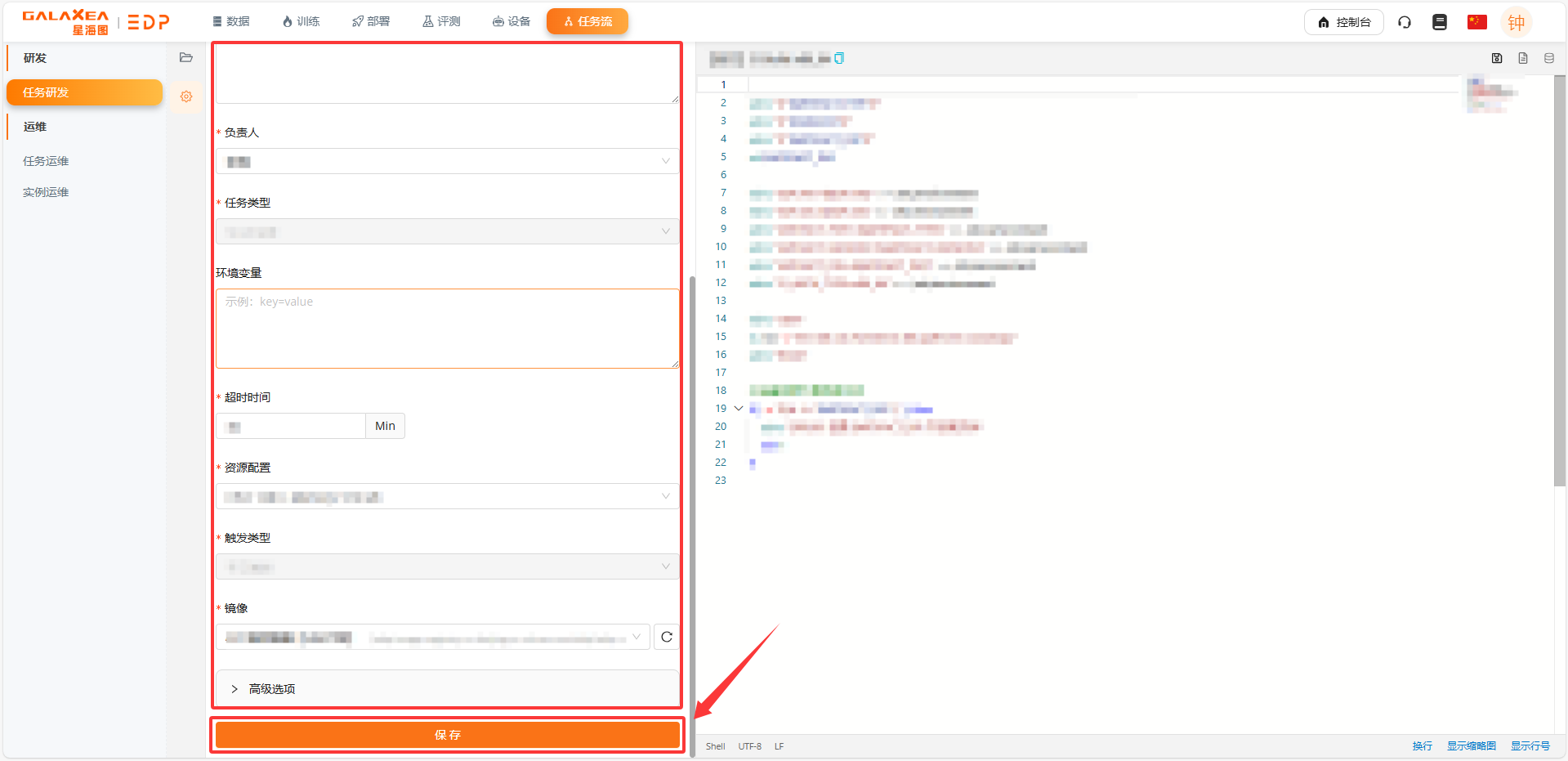Open the documentation book icon
This screenshot has width=1568, height=761.
(1440, 22)
